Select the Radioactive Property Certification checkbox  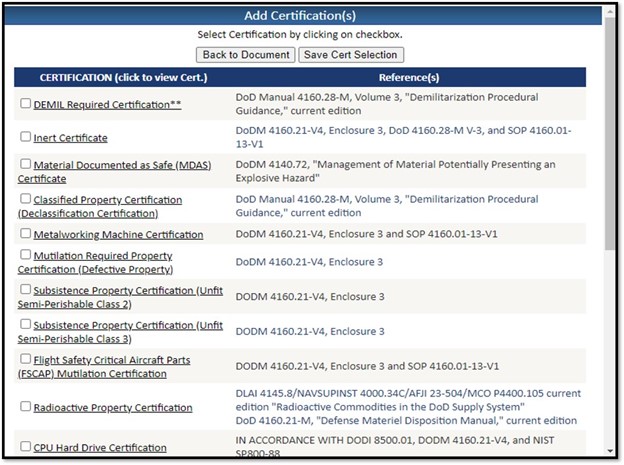pyautogui.click(x=26, y=407)
